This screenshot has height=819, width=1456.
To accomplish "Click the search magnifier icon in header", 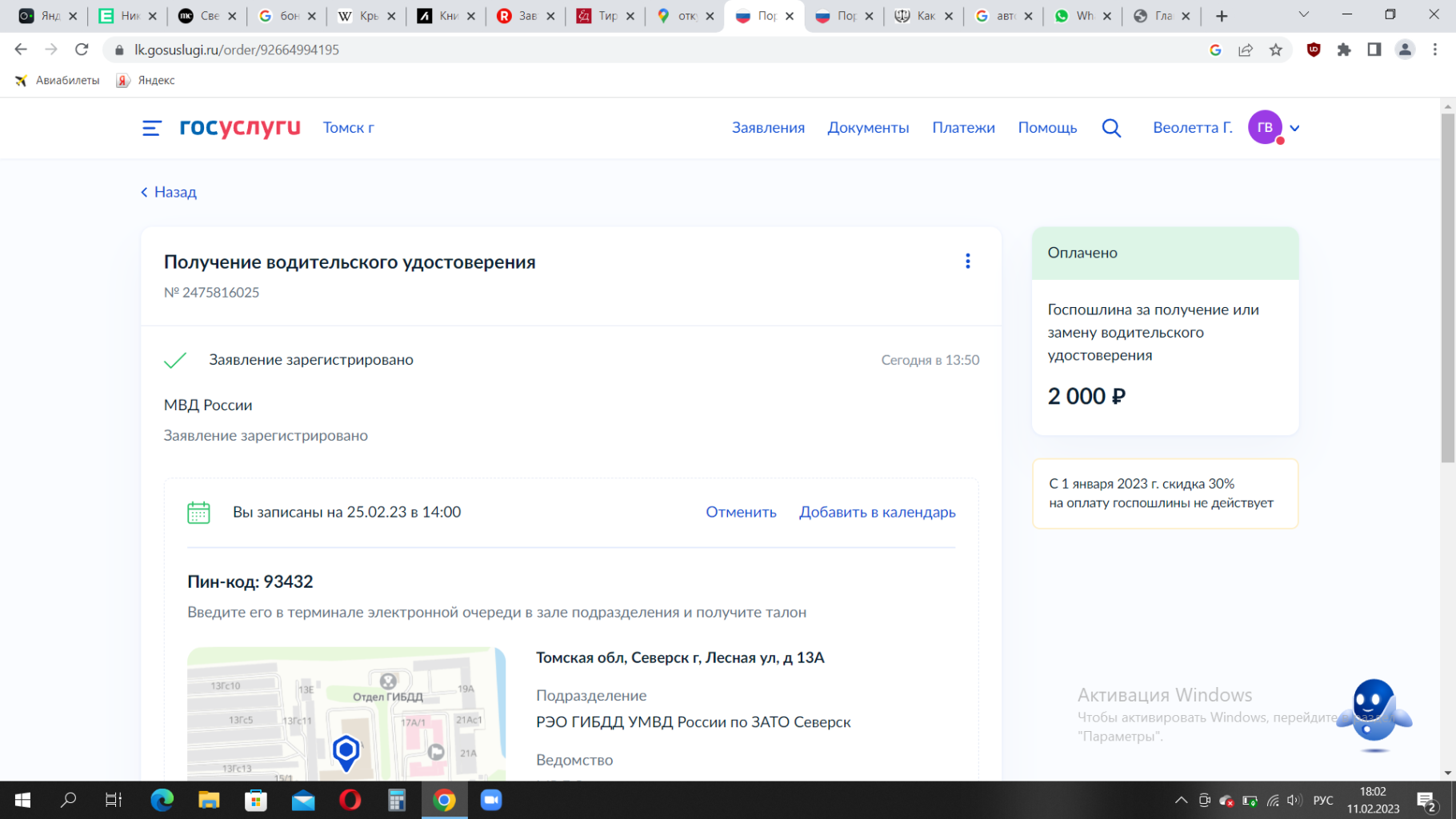I will coord(1111,128).
